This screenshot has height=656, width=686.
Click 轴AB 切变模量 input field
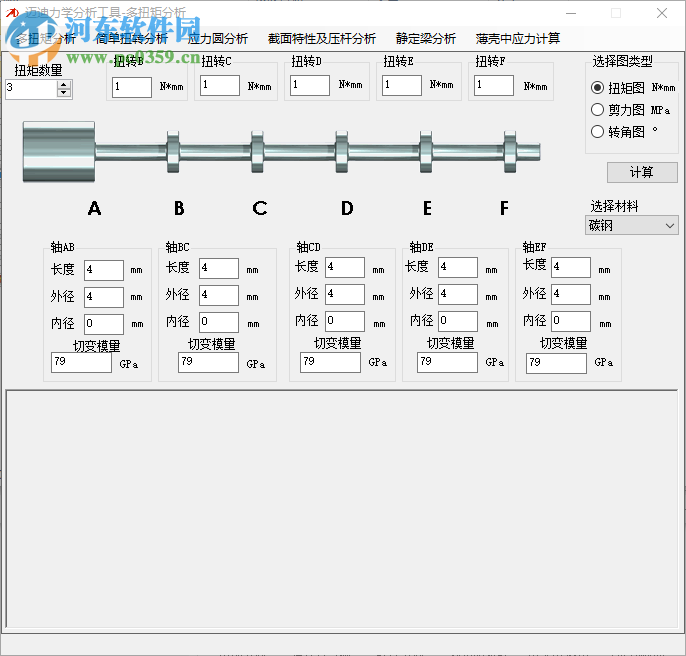pos(81,362)
